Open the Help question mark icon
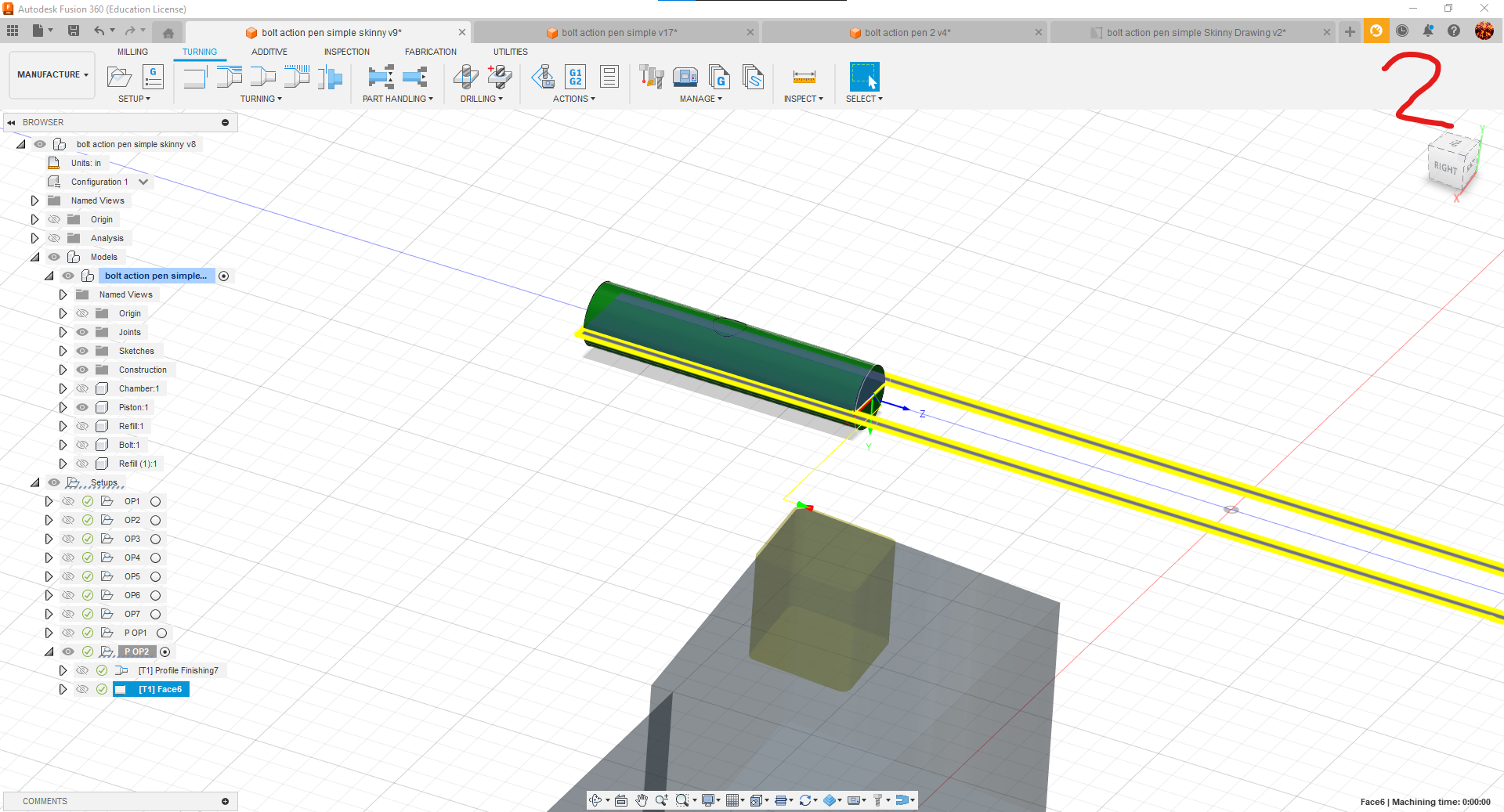 pyautogui.click(x=1454, y=31)
